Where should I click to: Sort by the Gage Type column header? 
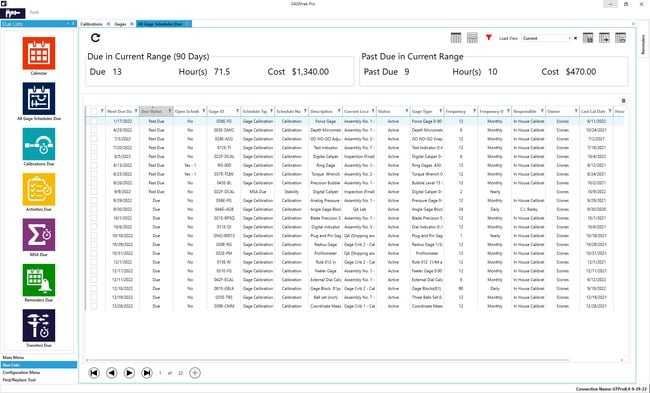[422, 111]
